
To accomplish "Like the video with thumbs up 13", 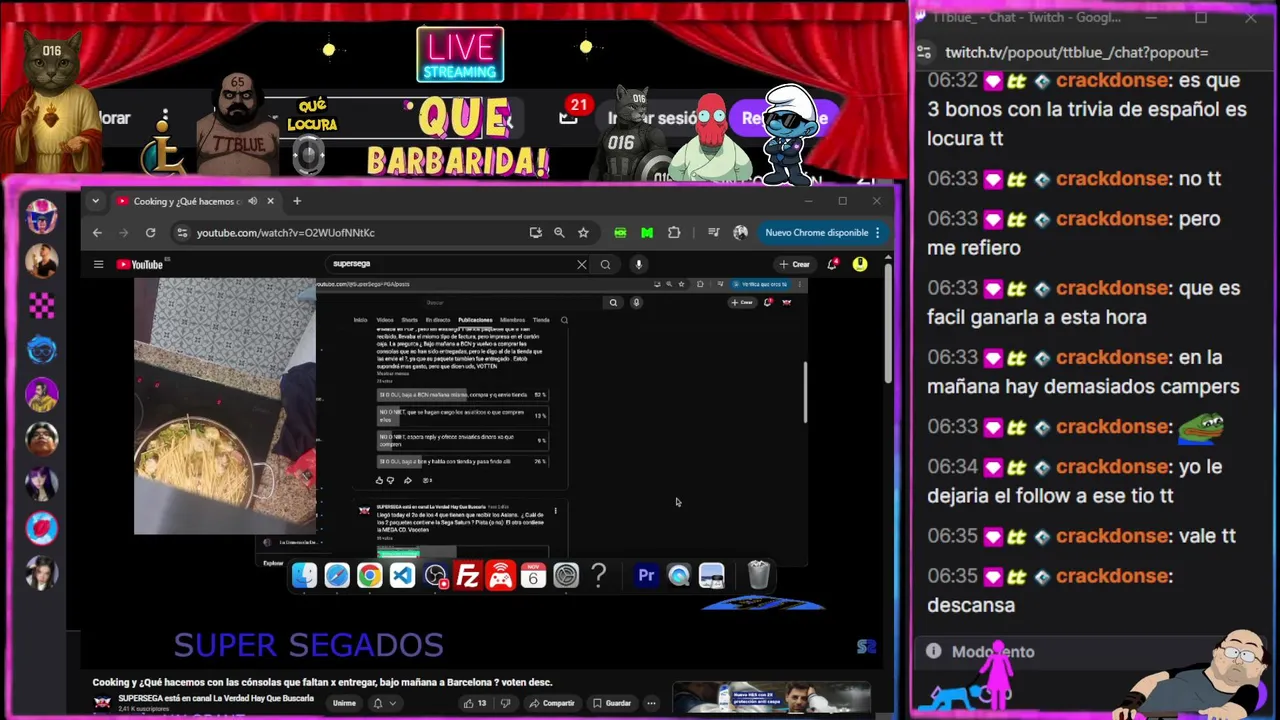I will click(475, 703).
